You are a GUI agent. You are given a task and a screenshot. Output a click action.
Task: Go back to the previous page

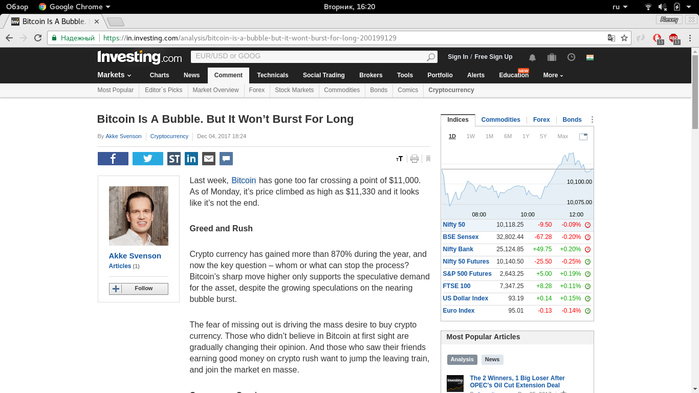click(x=9, y=38)
